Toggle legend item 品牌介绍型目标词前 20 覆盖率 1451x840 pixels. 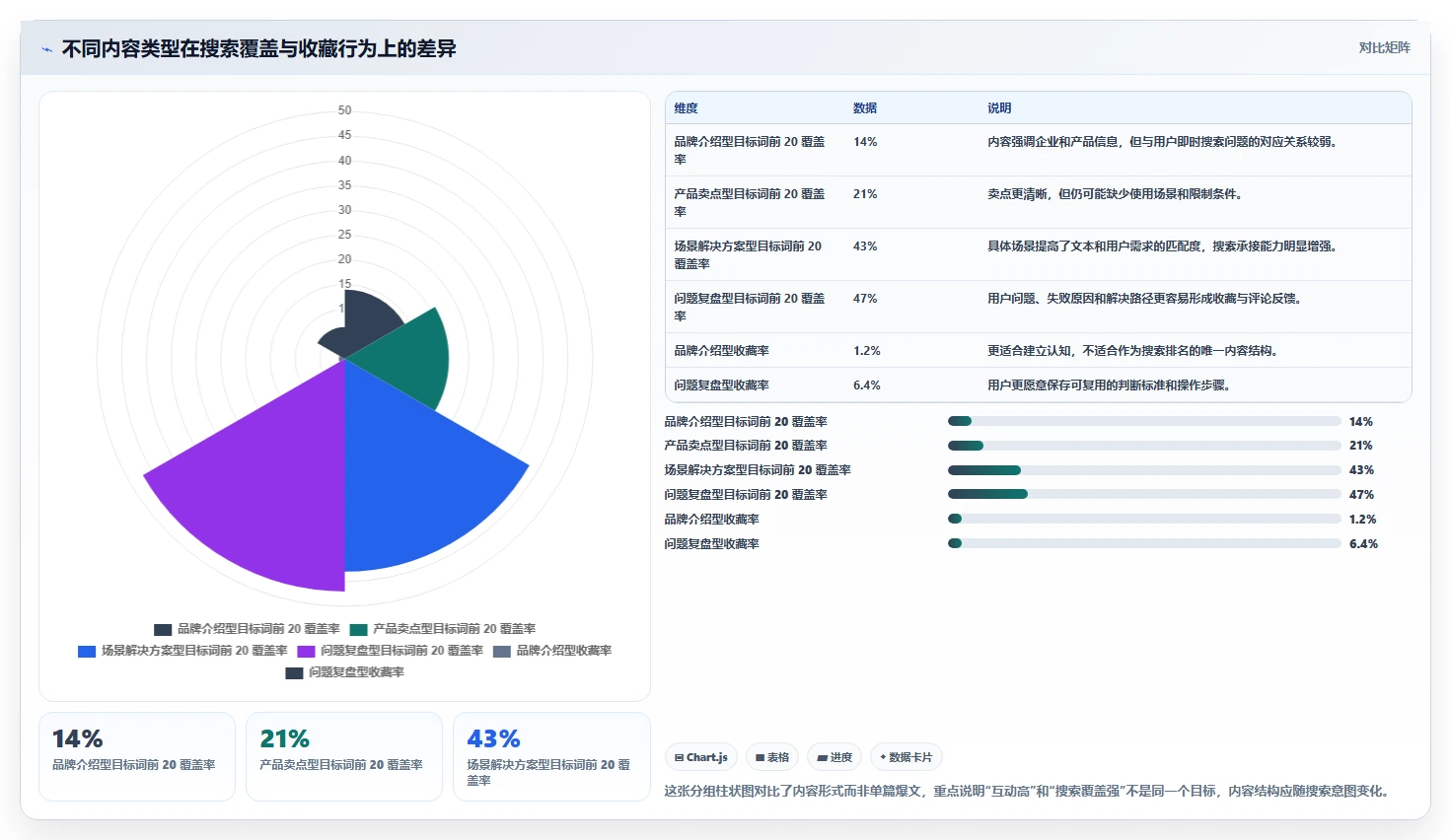247,629
